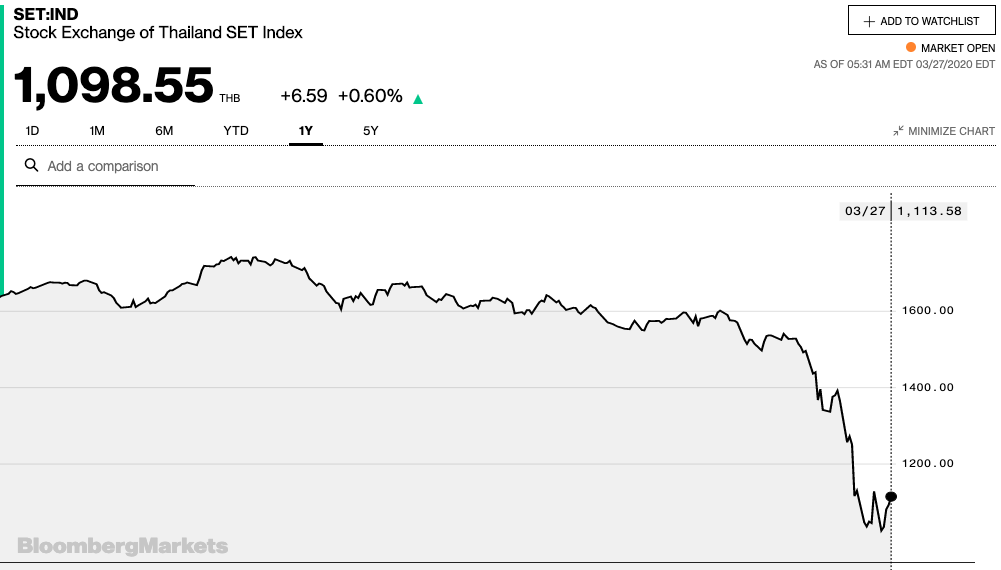1001x570 pixels.
Task: Click the minimize chart arrows icon
Action: pos(898,131)
